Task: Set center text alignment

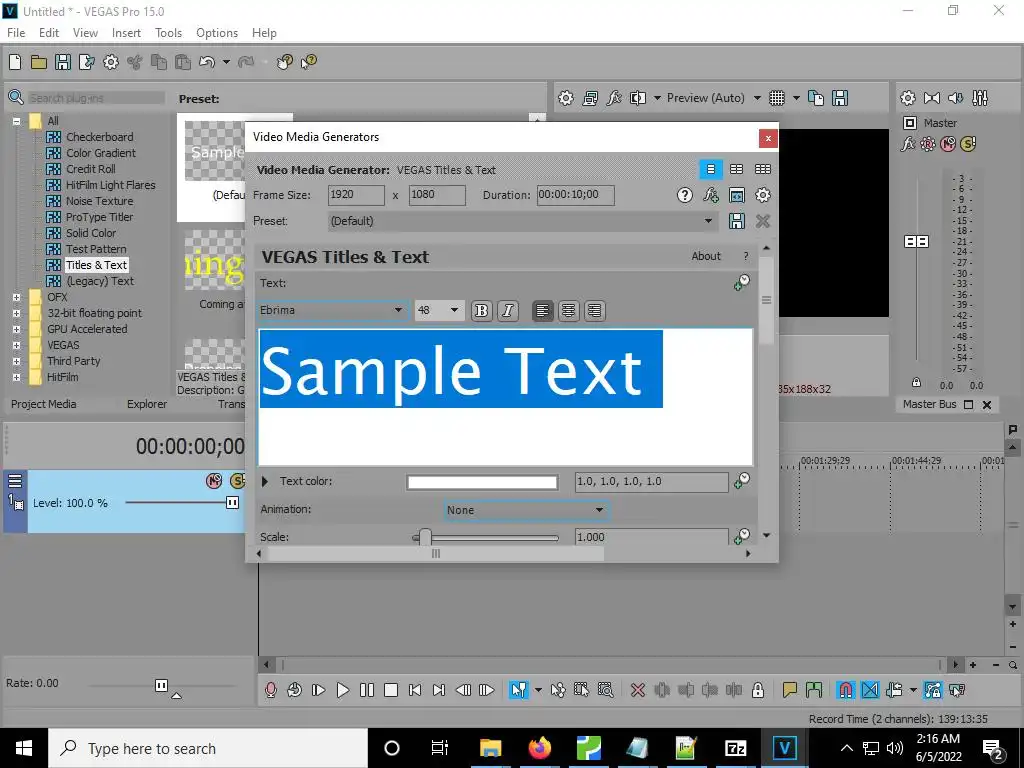Action: 568,311
